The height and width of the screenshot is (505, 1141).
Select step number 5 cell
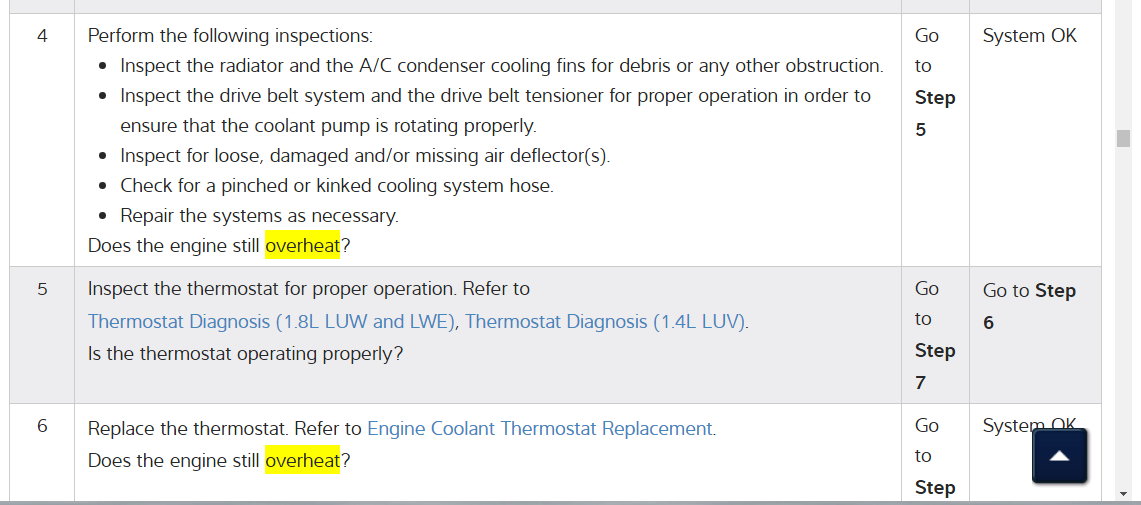[42, 290]
